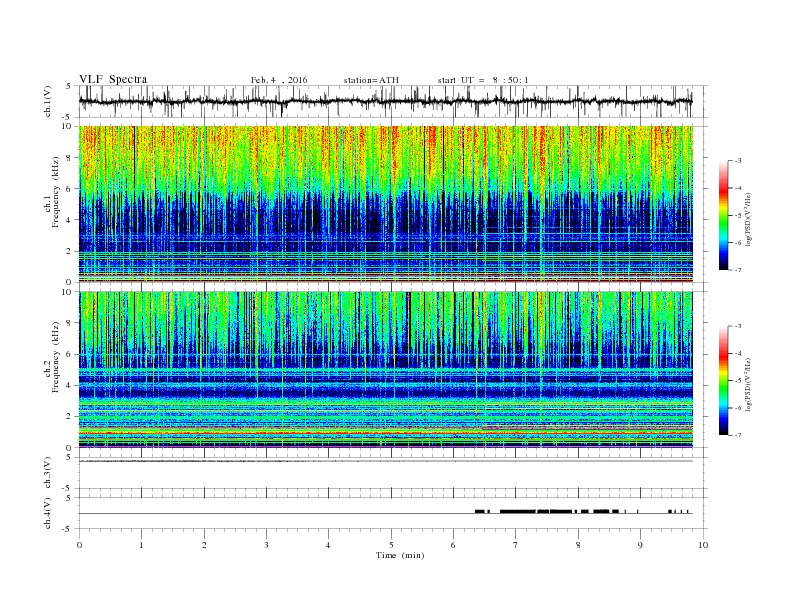This screenshot has width=792, height=612.
Task: Click the "10" tick on the time axis
Action: coord(703,545)
